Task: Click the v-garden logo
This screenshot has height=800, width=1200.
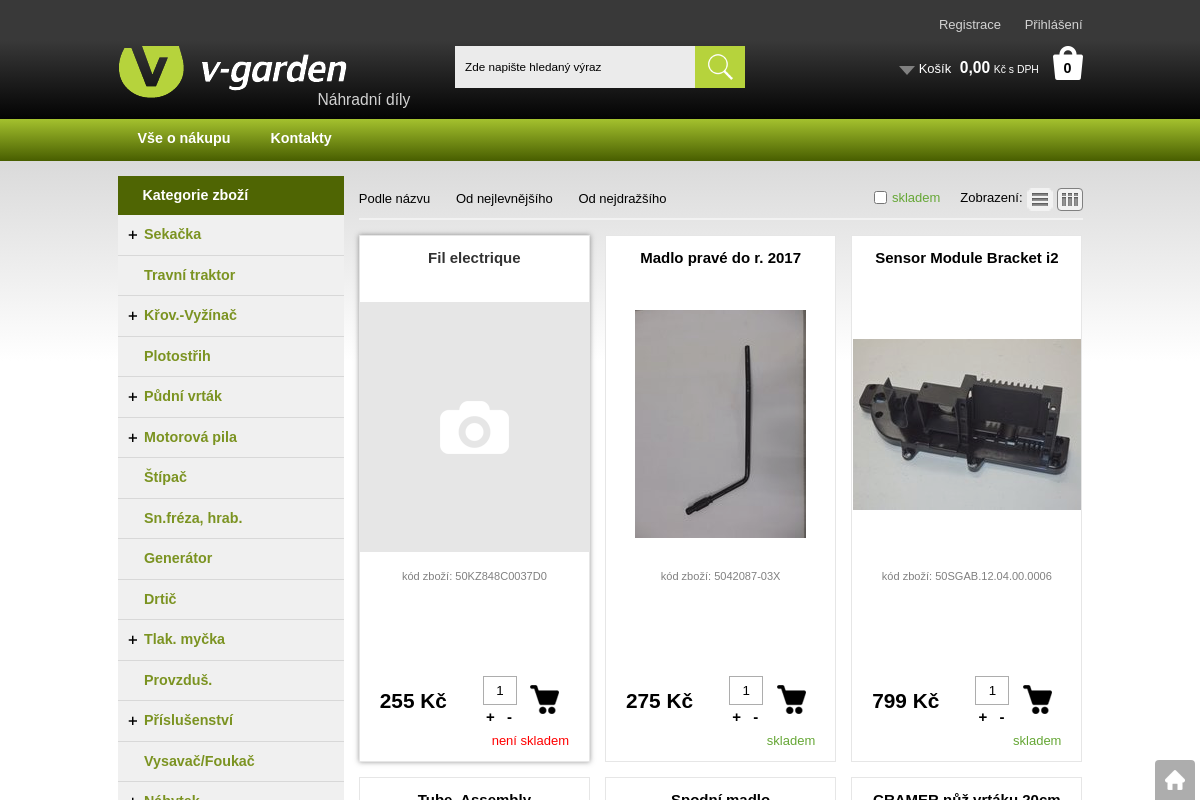Action: (x=233, y=70)
